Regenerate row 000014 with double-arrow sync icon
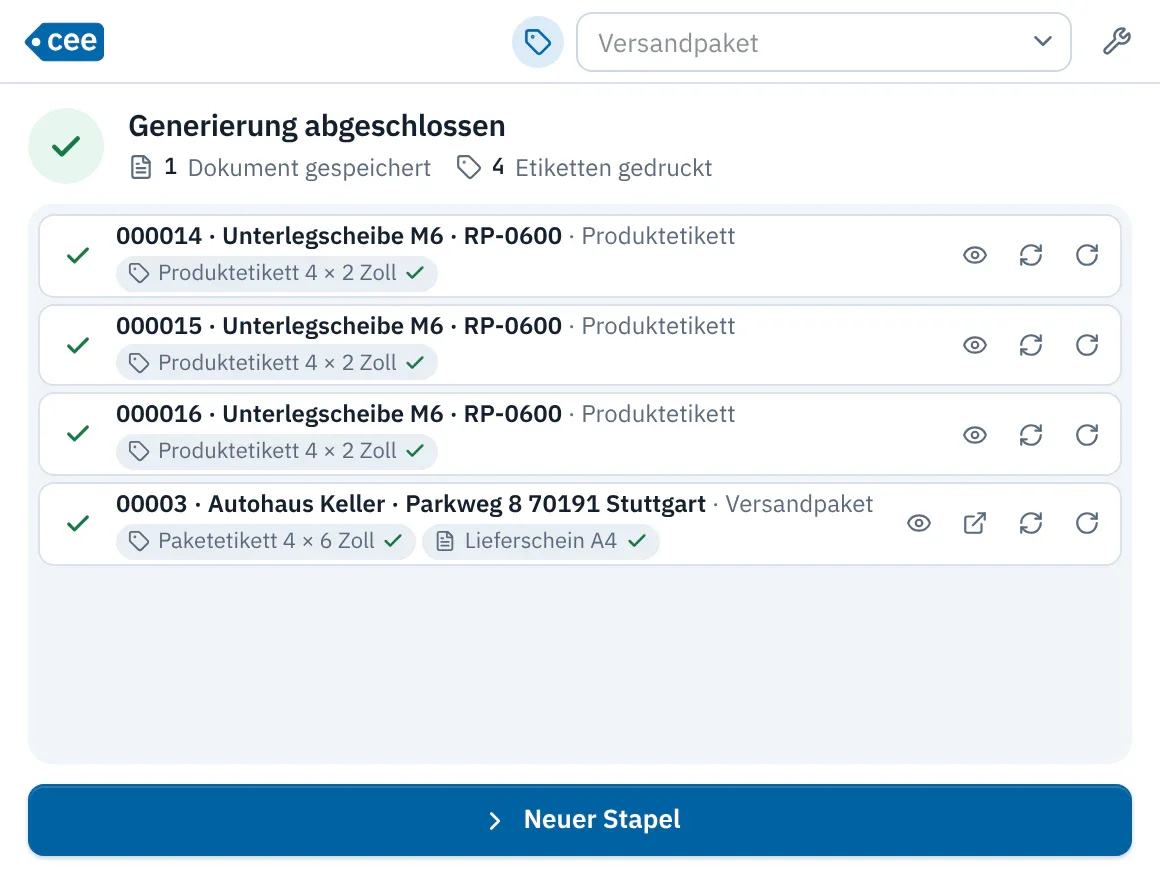Image resolution: width=1160 pixels, height=880 pixels. click(x=1031, y=256)
